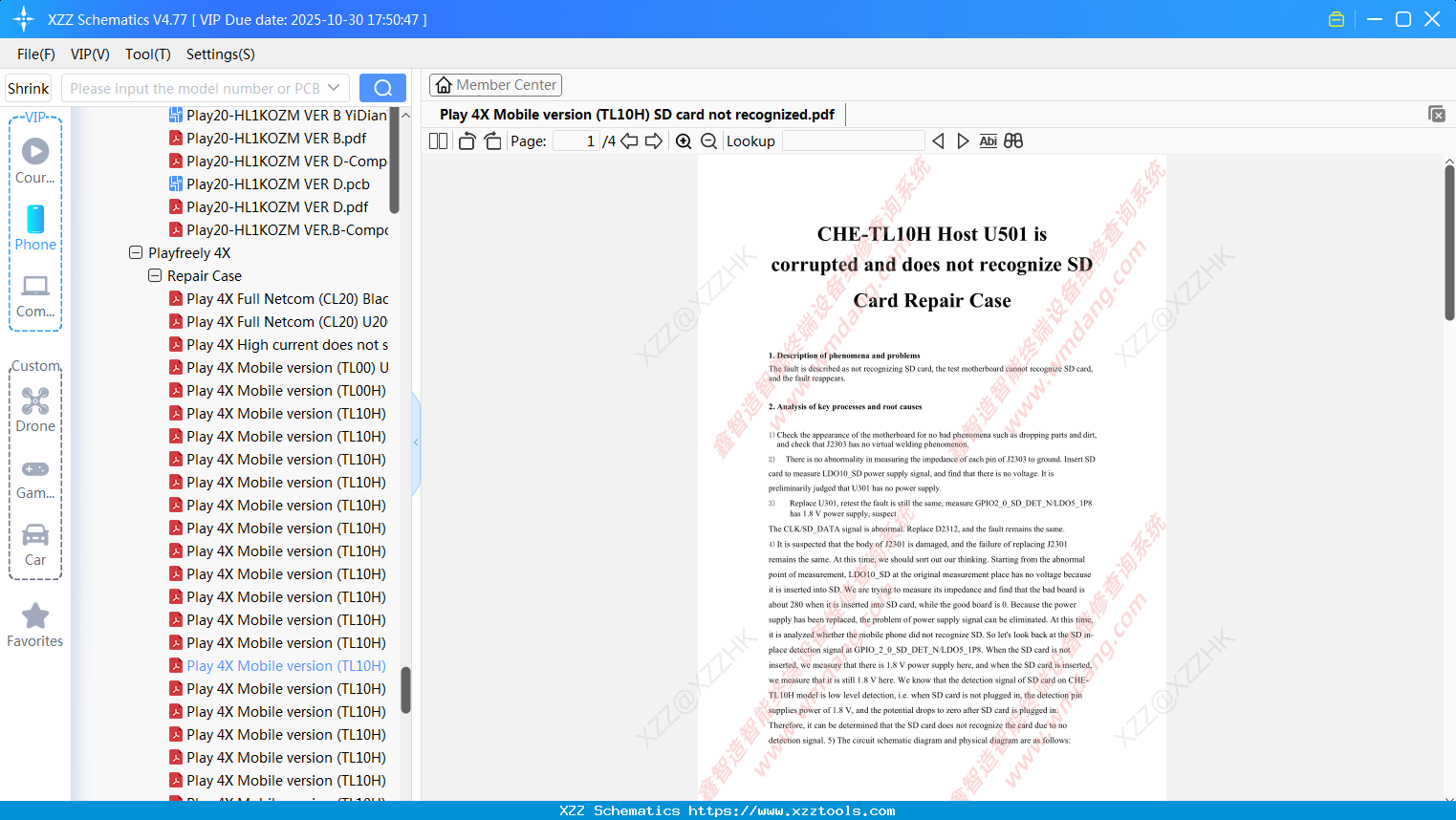Click the file tree vertical scrollbar thumb
Screen dimensions: 1456x820
point(405,690)
